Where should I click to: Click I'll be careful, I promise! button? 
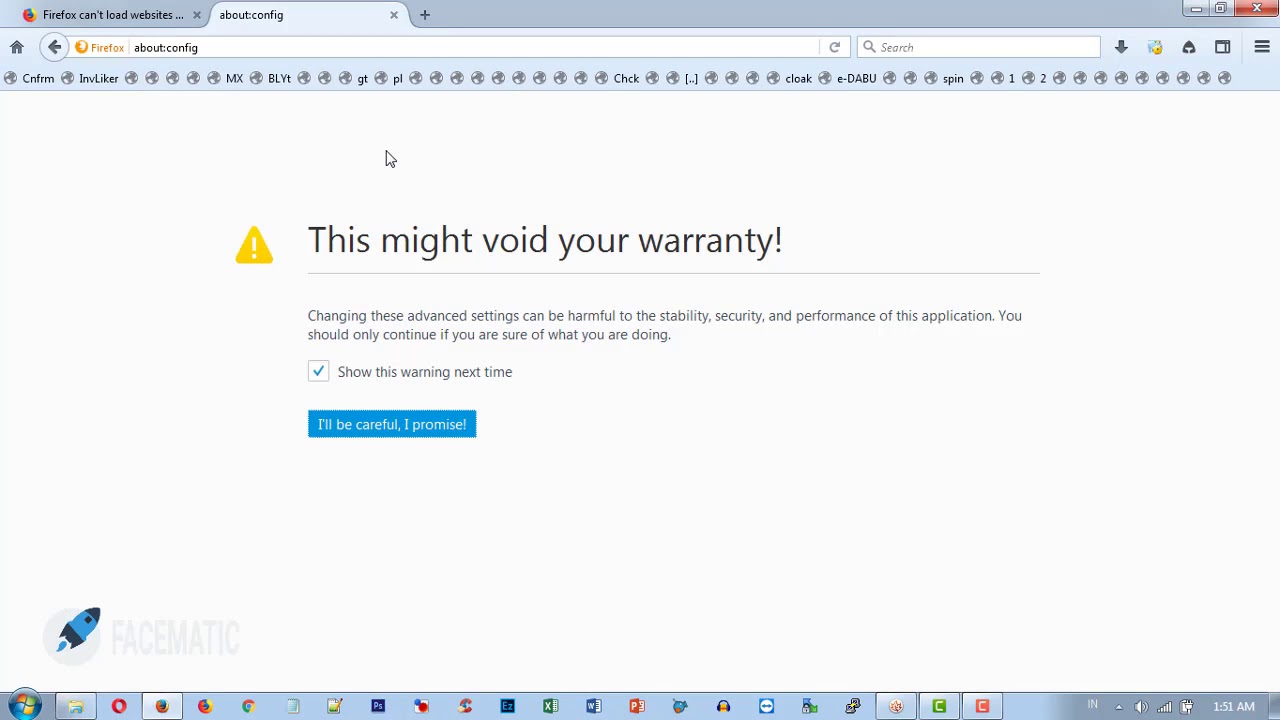point(392,424)
